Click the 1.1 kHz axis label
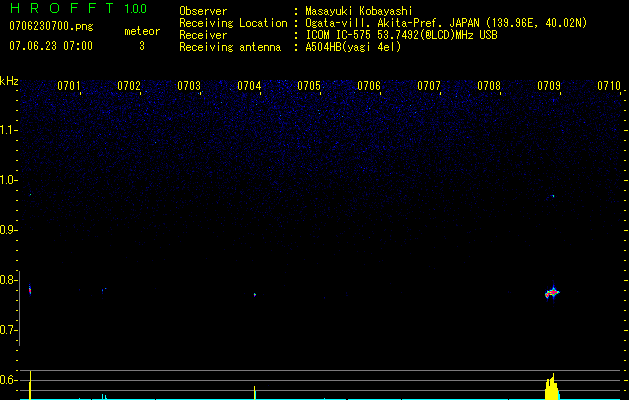This screenshot has width=629, height=400. [x=8, y=130]
